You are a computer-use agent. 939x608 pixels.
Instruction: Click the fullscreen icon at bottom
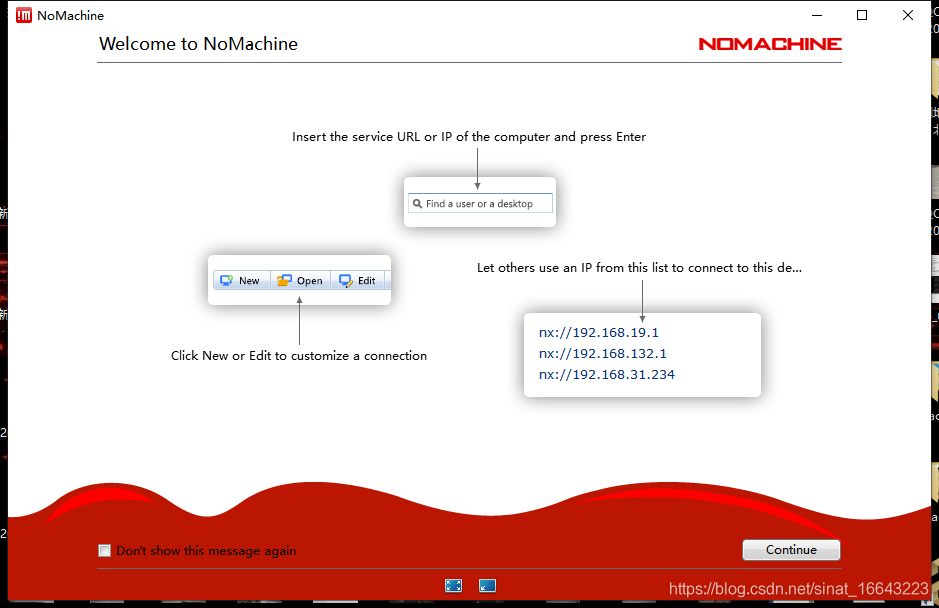click(453, 586)
